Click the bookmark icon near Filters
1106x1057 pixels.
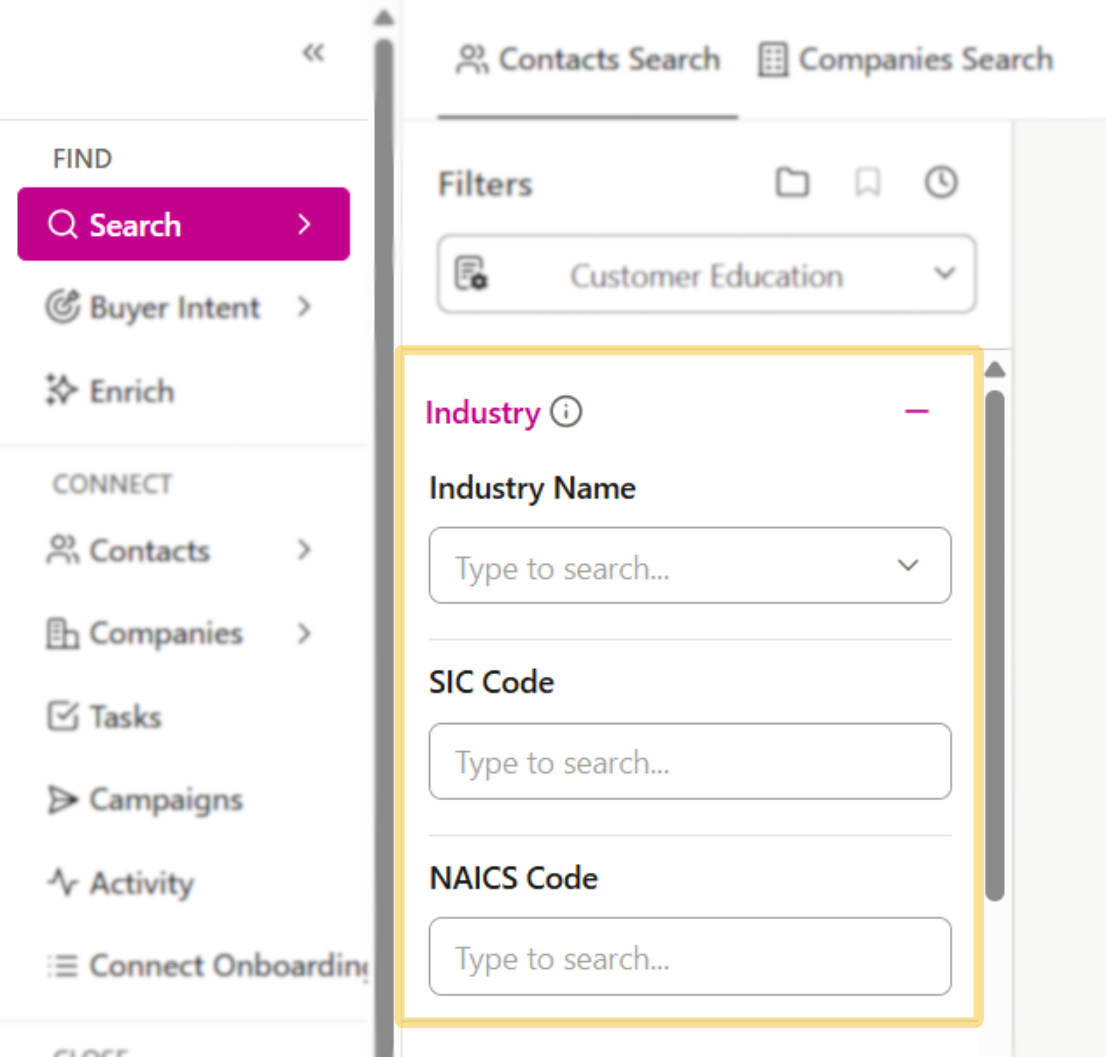866,183
